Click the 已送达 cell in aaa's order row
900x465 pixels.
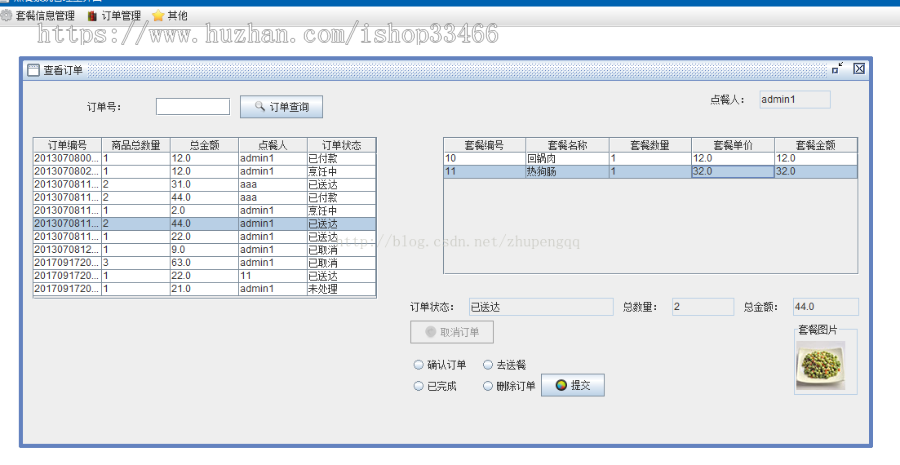(x=342, y=184)
